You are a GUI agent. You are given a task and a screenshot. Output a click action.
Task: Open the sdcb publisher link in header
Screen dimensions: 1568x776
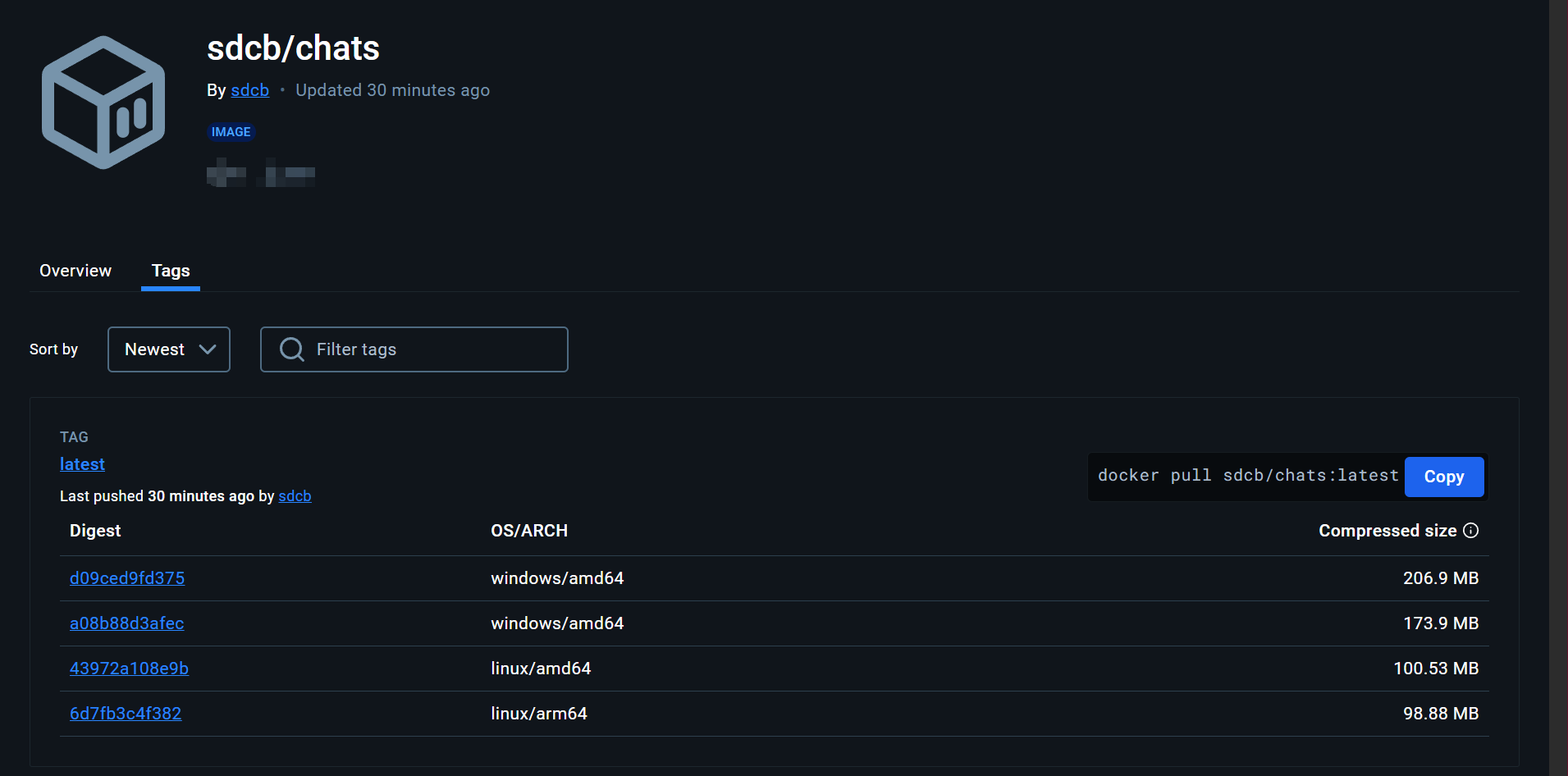250,90
